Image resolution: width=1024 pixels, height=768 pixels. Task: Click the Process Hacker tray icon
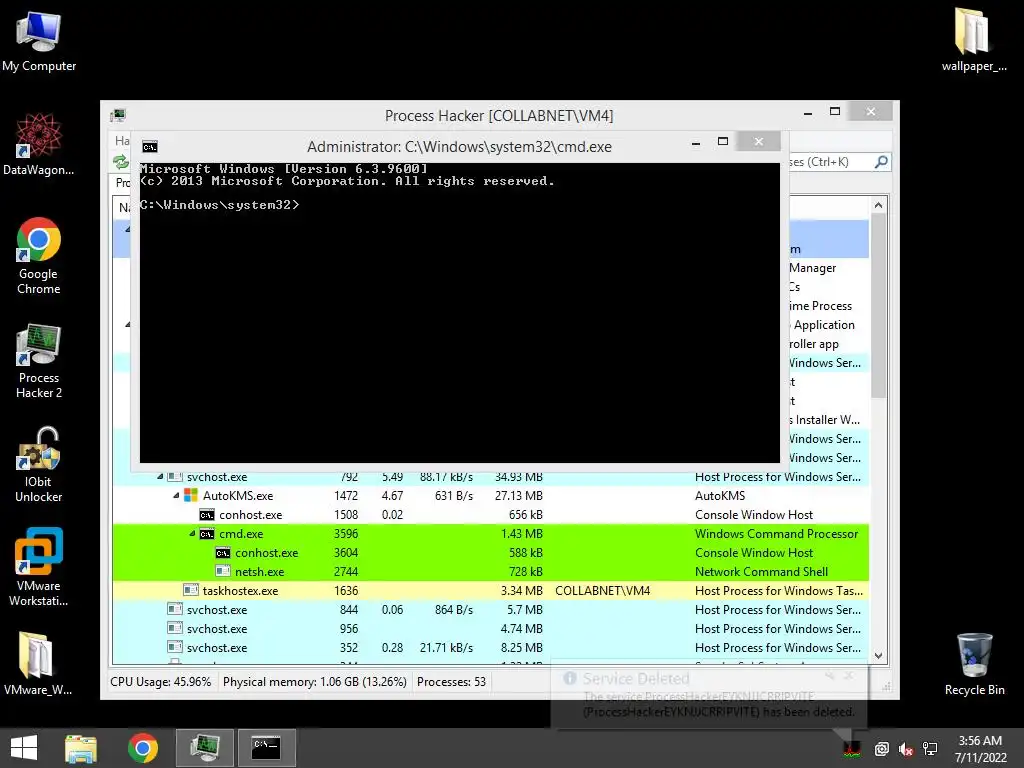[x=851, y=748]
